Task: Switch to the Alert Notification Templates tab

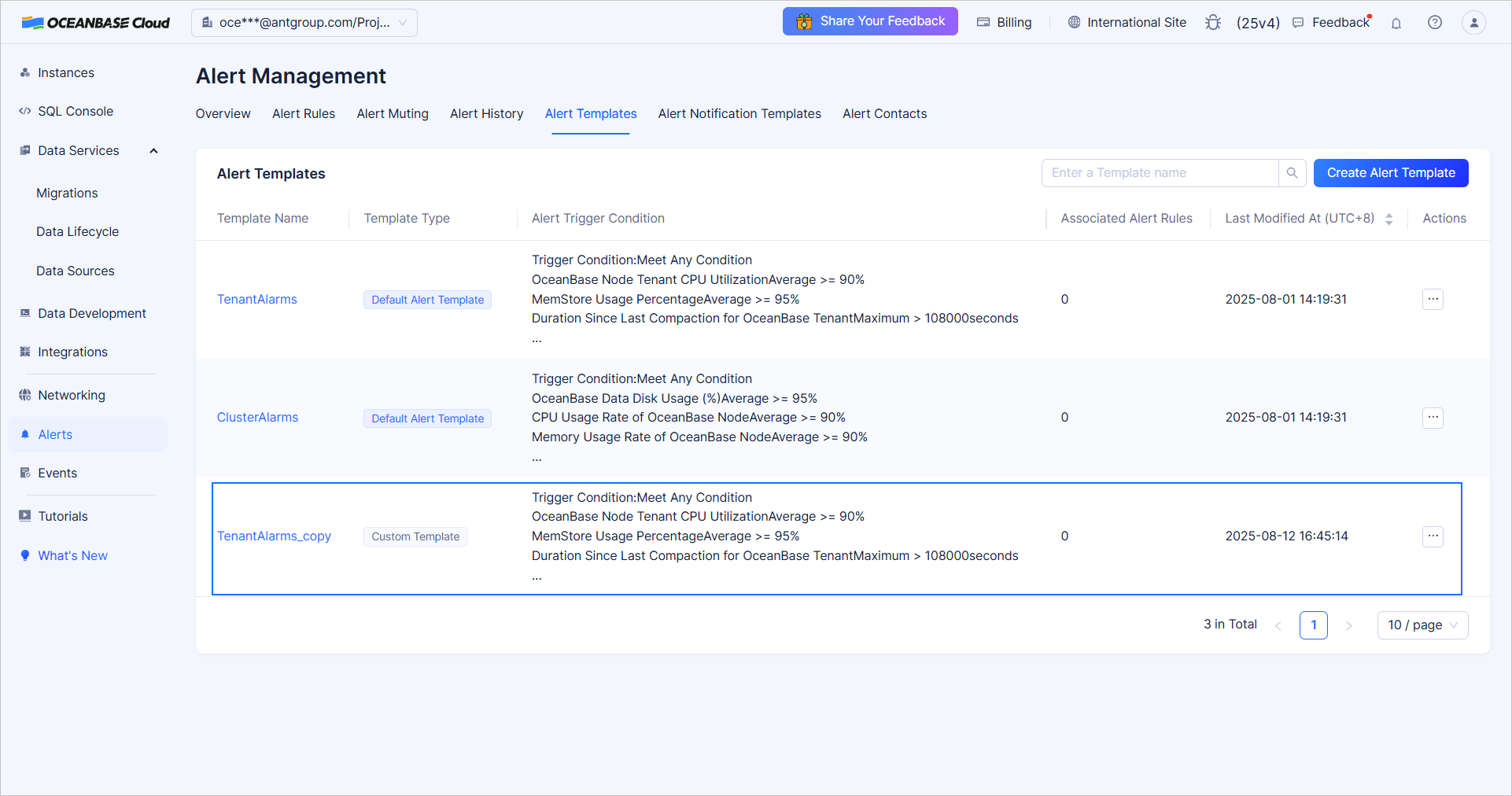Action: [739, 114]
